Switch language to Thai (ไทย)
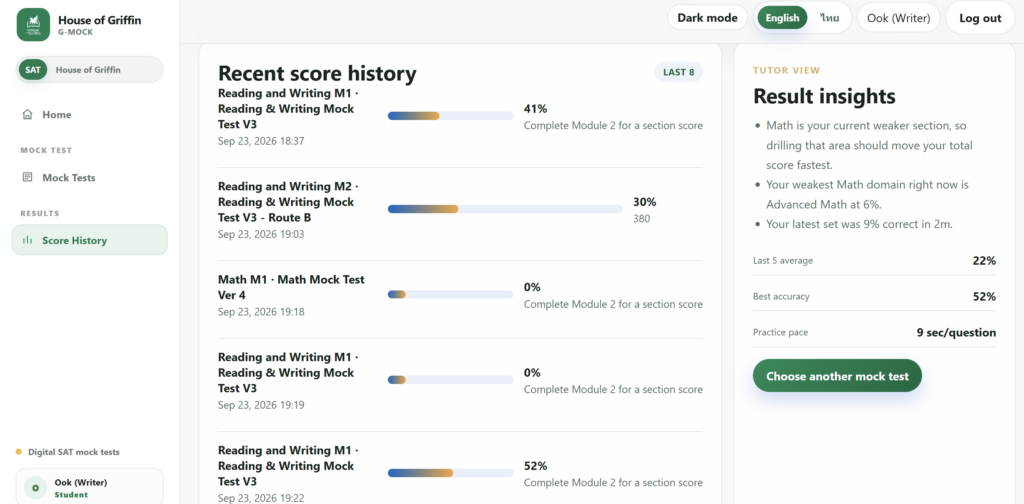This screenshot has height=504, width=1024. (829, 18)
